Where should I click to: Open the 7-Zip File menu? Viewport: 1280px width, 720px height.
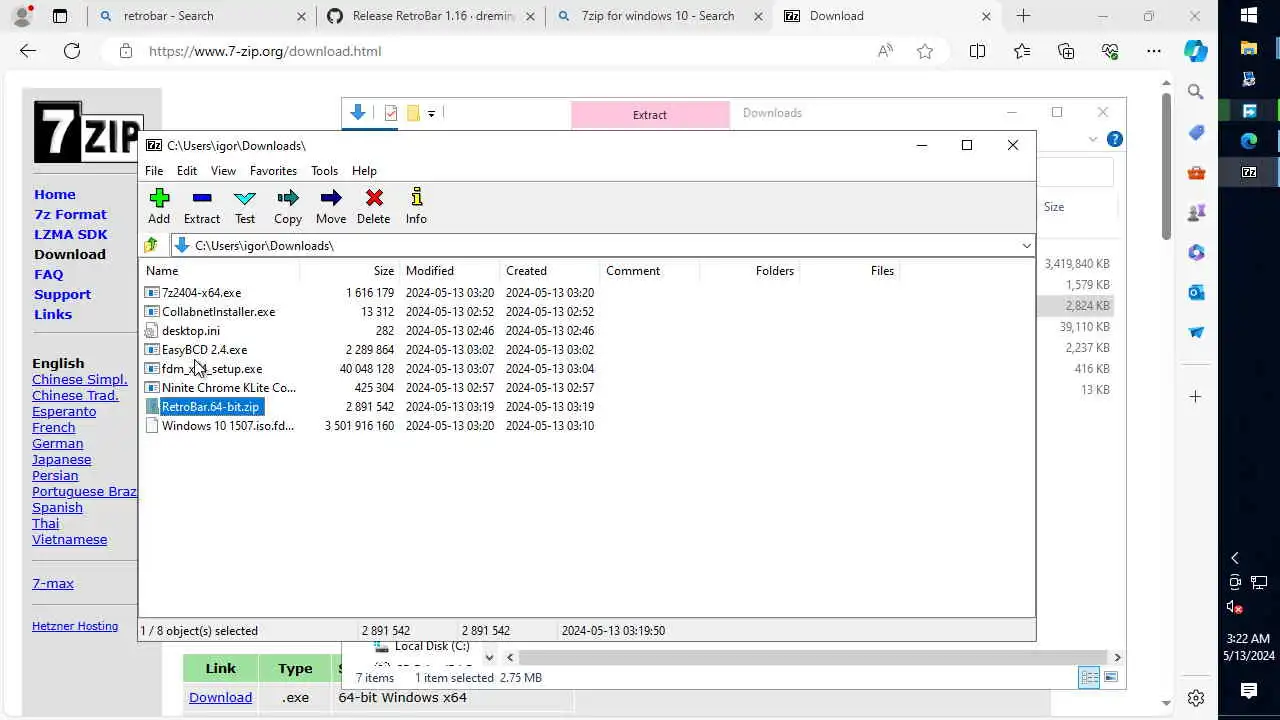tap(154, 171)
